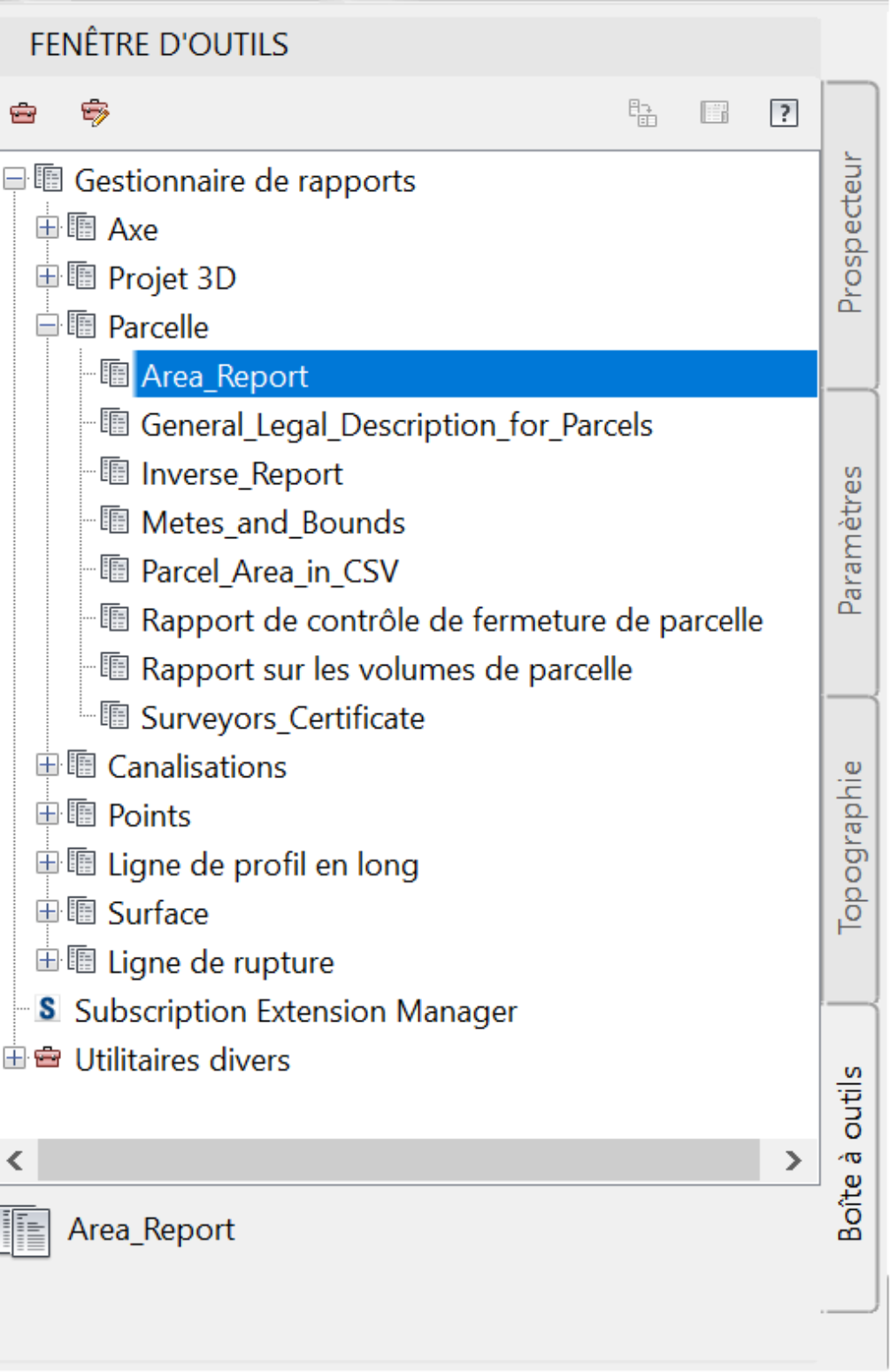Click the Utilitaires divers toolbox icon

tap(48, 1058)
